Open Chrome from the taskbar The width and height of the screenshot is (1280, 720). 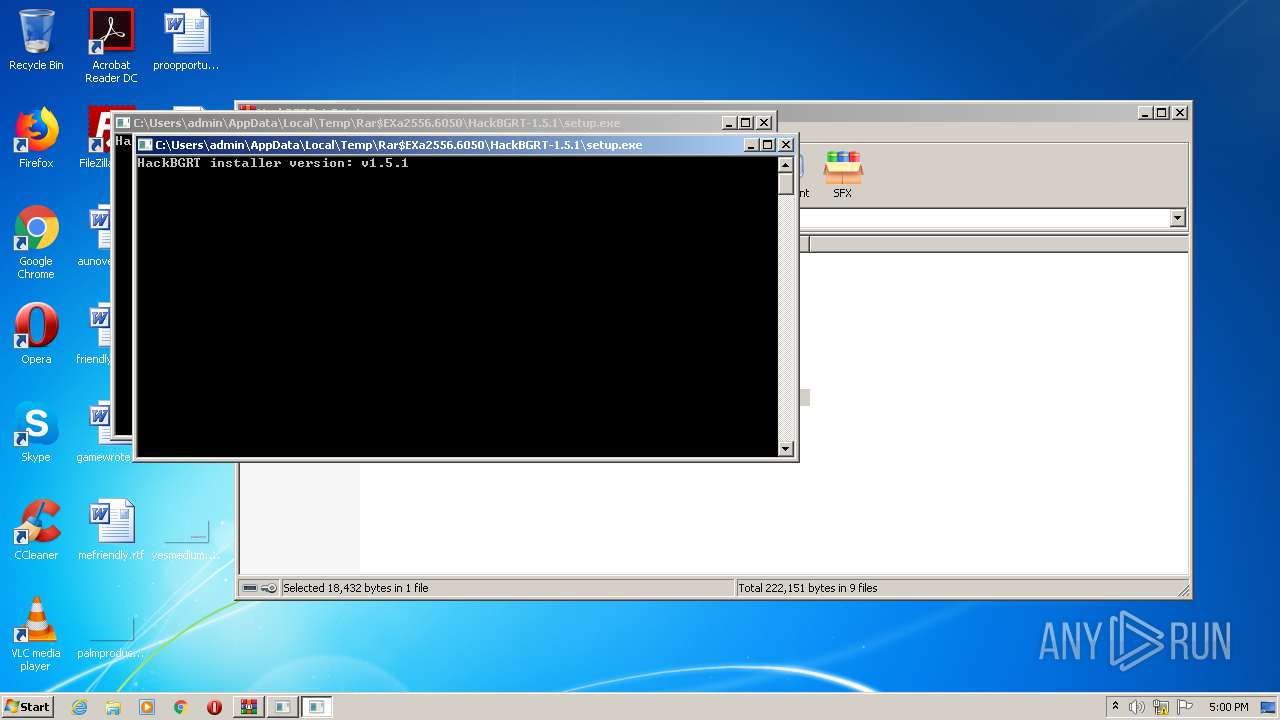pyautogui.click(x=181, y=707)
